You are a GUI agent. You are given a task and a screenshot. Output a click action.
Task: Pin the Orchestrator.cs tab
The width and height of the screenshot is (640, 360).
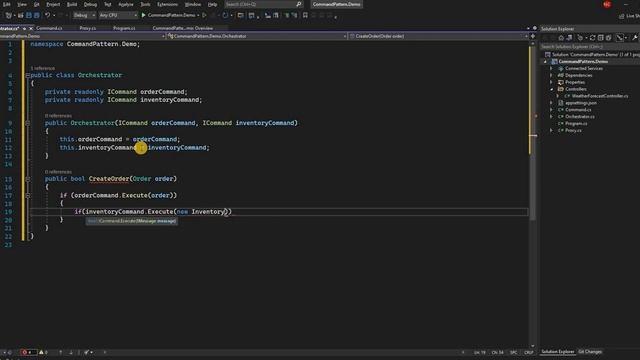[24, 29]
